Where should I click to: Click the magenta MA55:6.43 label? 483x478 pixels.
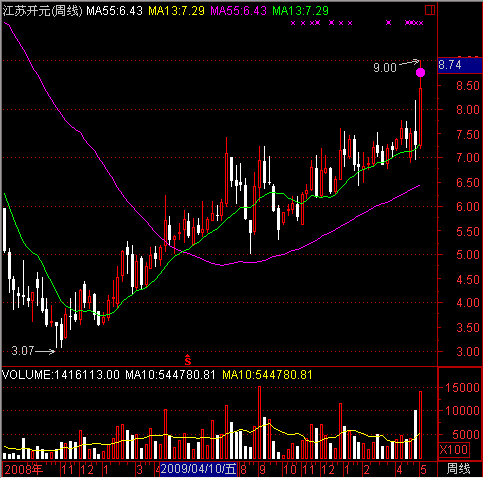pyautogui.click(x=238, y=11)
